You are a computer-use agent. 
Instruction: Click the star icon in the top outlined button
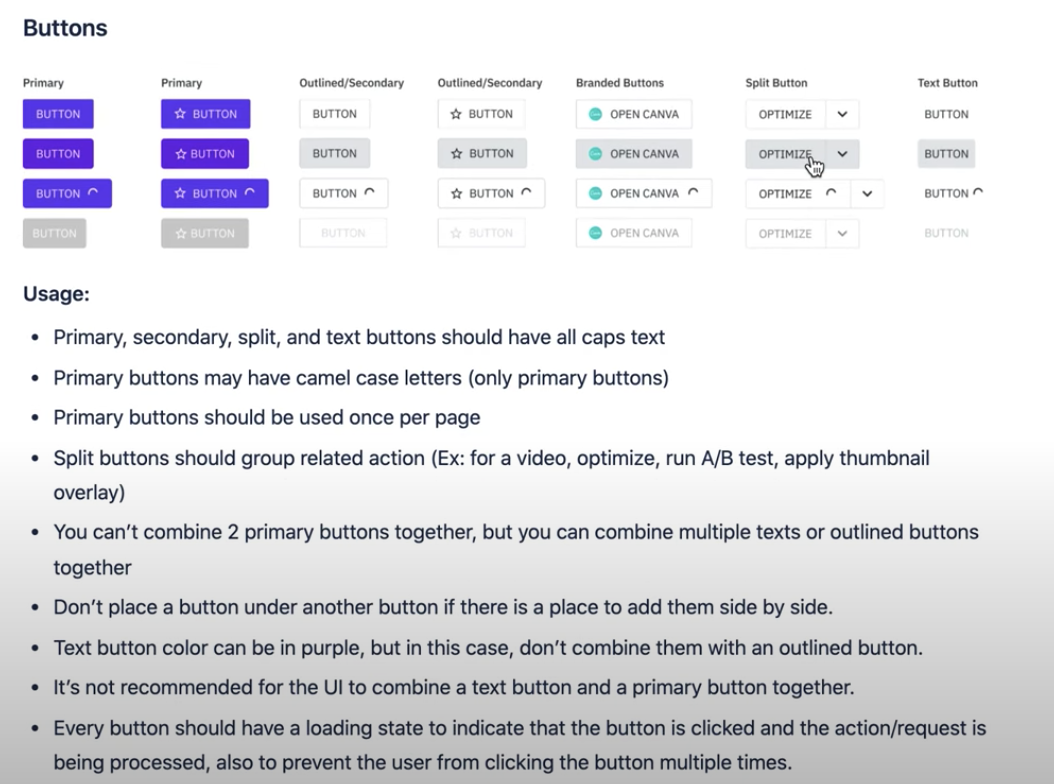pyautogui.click(x=456, y=114)
